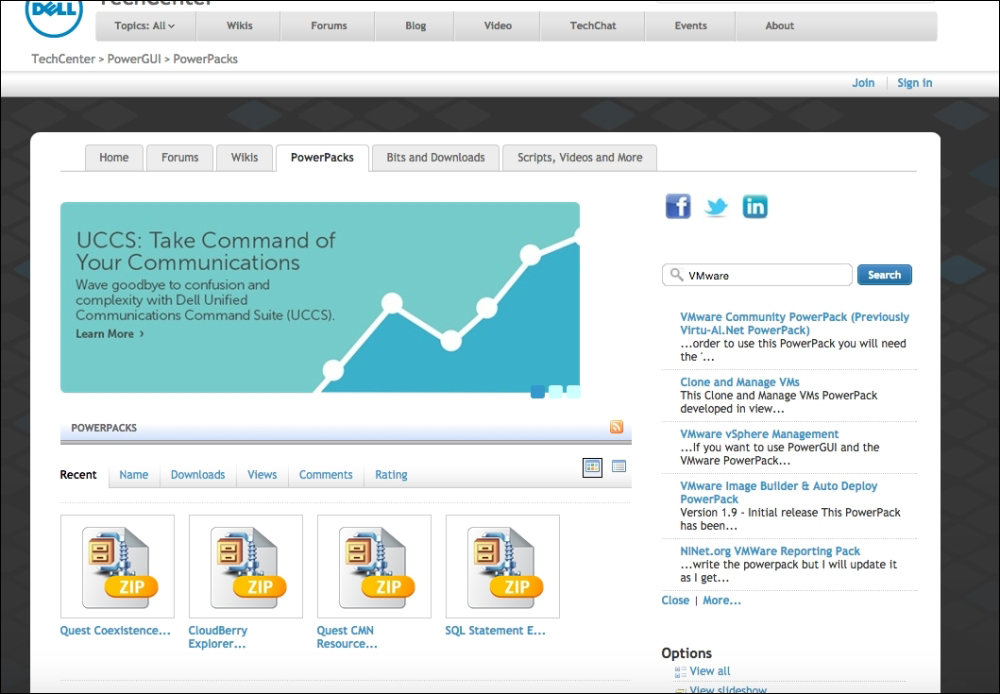Expand Learn More on UCCS banner

pyautogui.click(x=110, y=334)
